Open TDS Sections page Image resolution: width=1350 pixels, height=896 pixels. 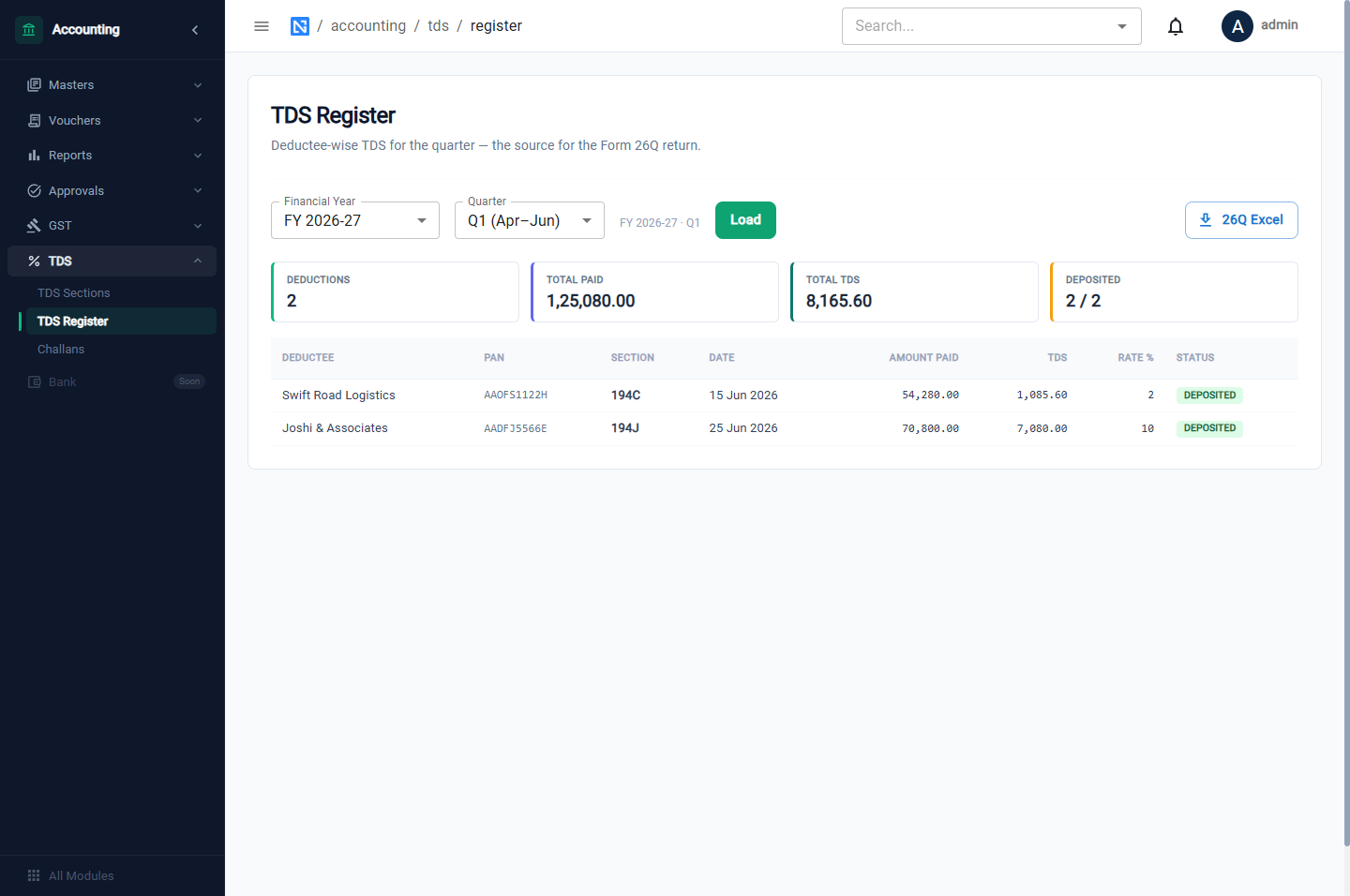click(74, 293)
